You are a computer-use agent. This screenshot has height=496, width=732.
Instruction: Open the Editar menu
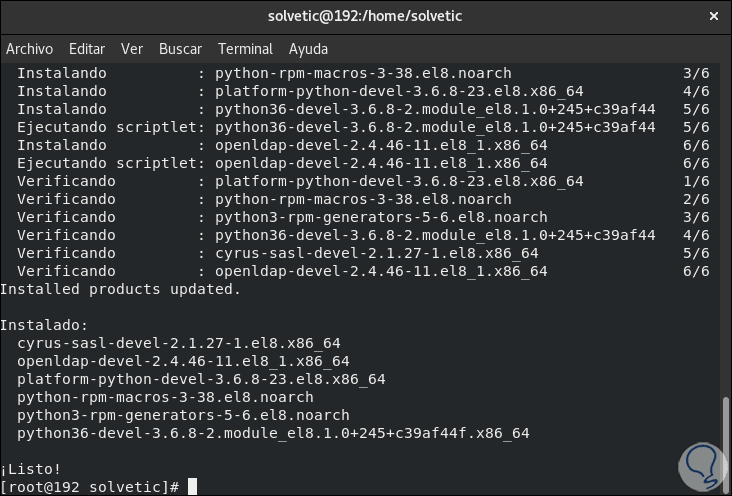[87, 48]
